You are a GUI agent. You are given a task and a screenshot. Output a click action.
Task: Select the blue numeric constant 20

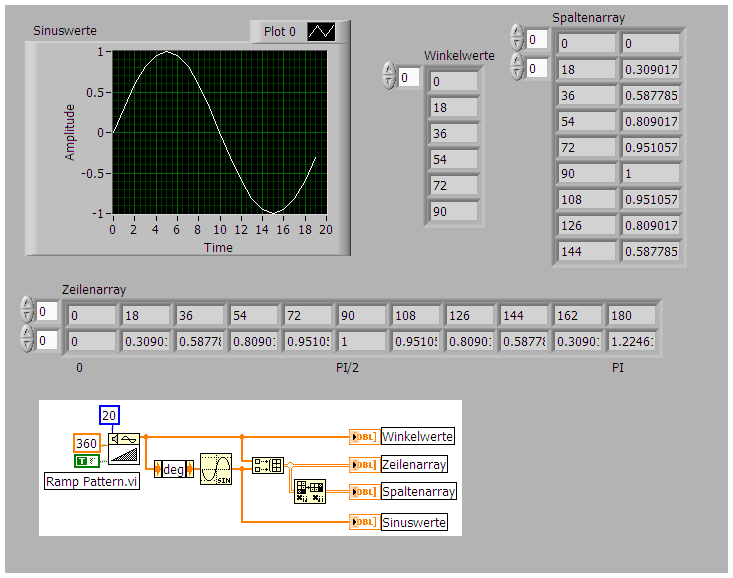[x=108, y=415]
